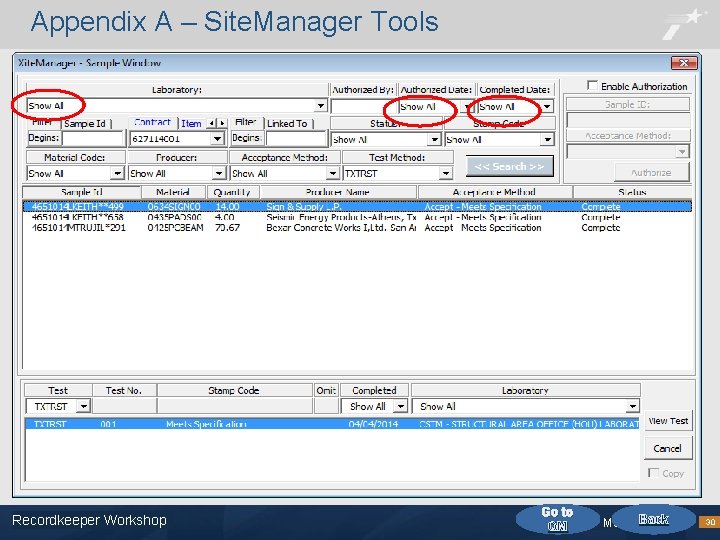The image size is (720, 540).
Task: Open the Completed Date dropdown
Action: (x=547, y=107)
